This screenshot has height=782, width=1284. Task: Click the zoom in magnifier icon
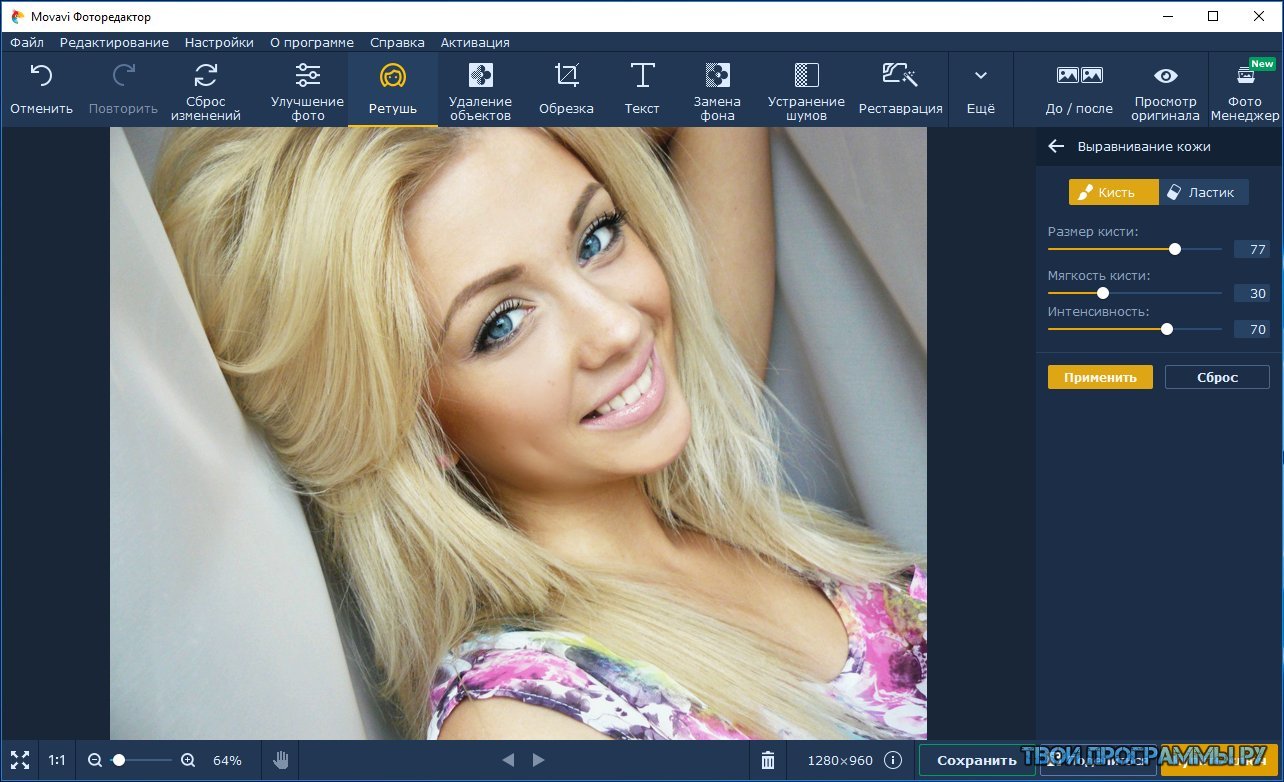click(188, 760)
